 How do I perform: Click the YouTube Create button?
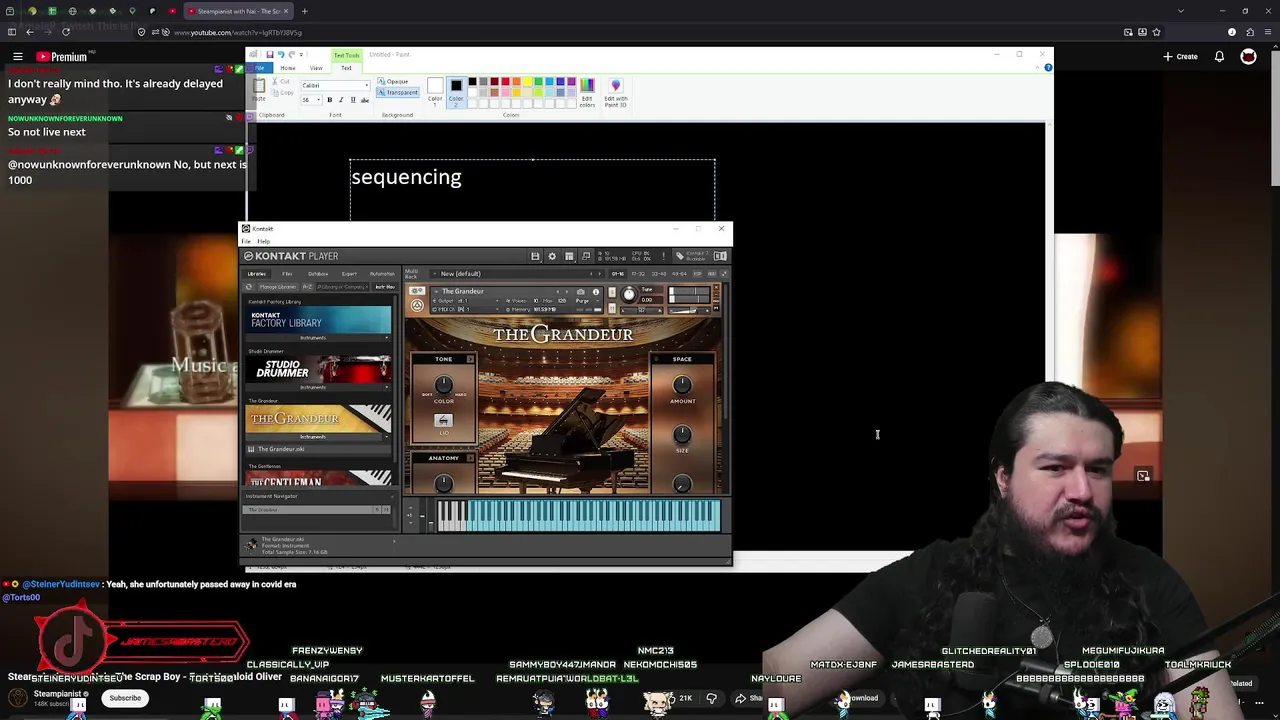[1181, 57]
